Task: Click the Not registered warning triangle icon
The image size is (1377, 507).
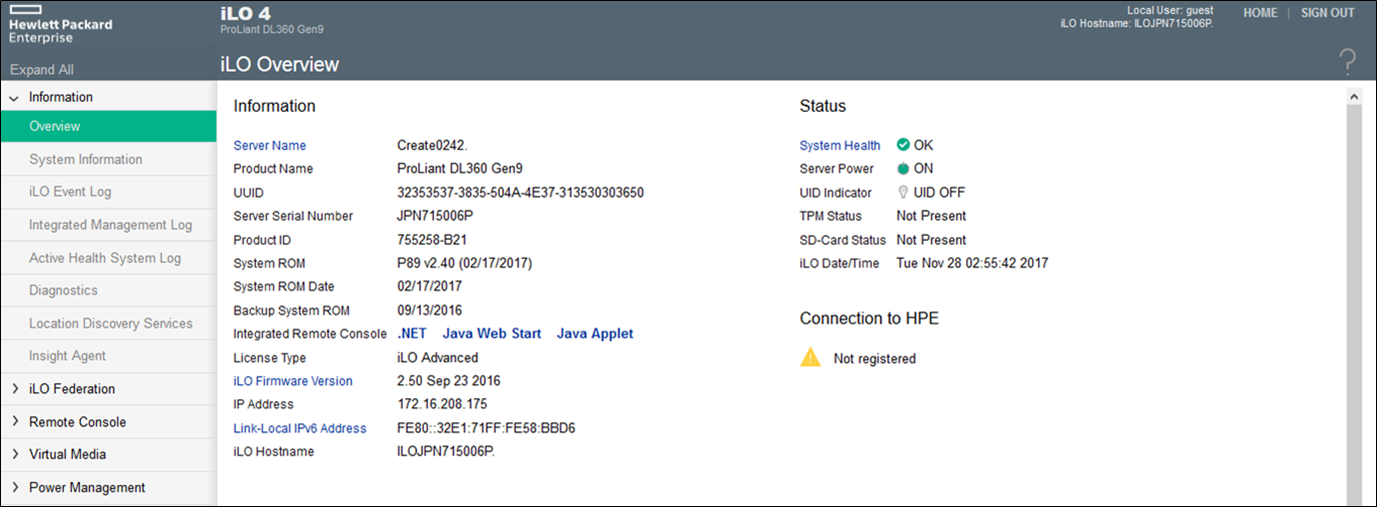Action: (x=810, y=358)
